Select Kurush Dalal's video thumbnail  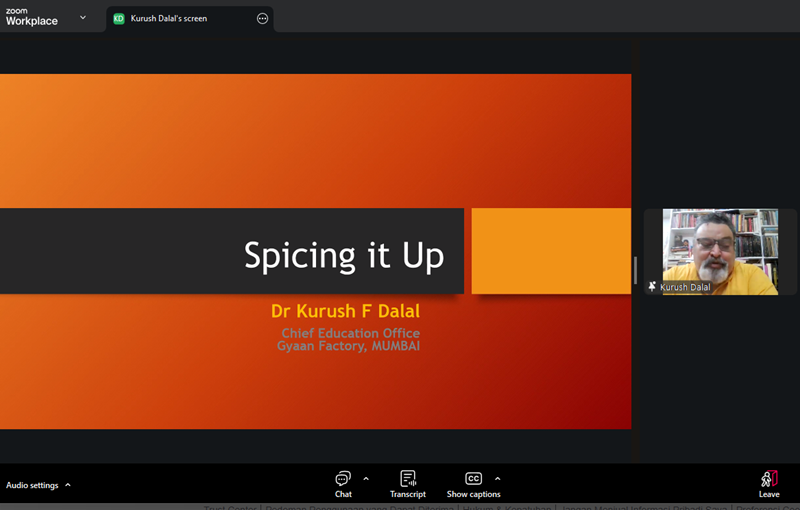coord(720,252)
